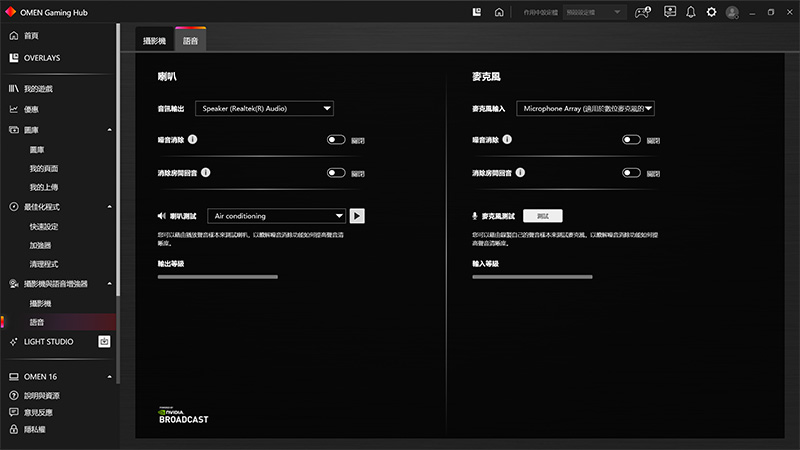Viewport: 800px width, 450px height.
Task: Select 加強器 in sidebar
Action: pos(40,245)
